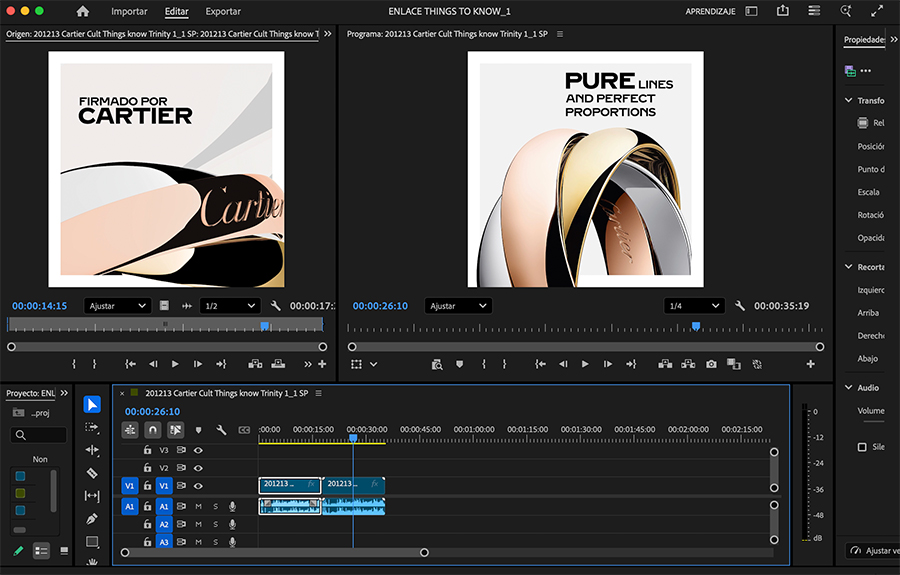Click Extract button in Program monitor
Image resolution: width=900 pixels, height=575 pixels.
point(688,364)
